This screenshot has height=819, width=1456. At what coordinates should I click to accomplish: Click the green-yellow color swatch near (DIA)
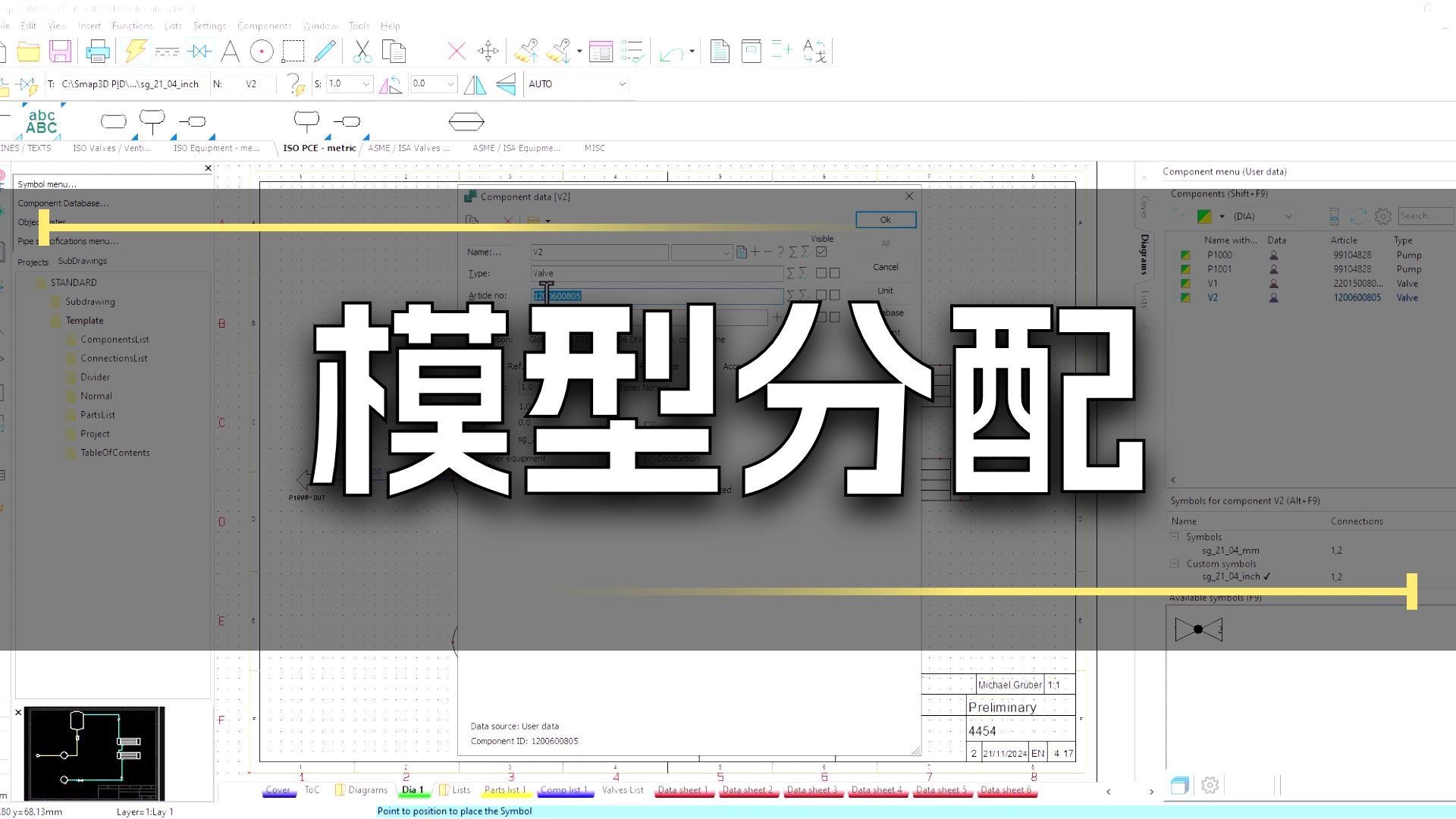point(1204,216)
